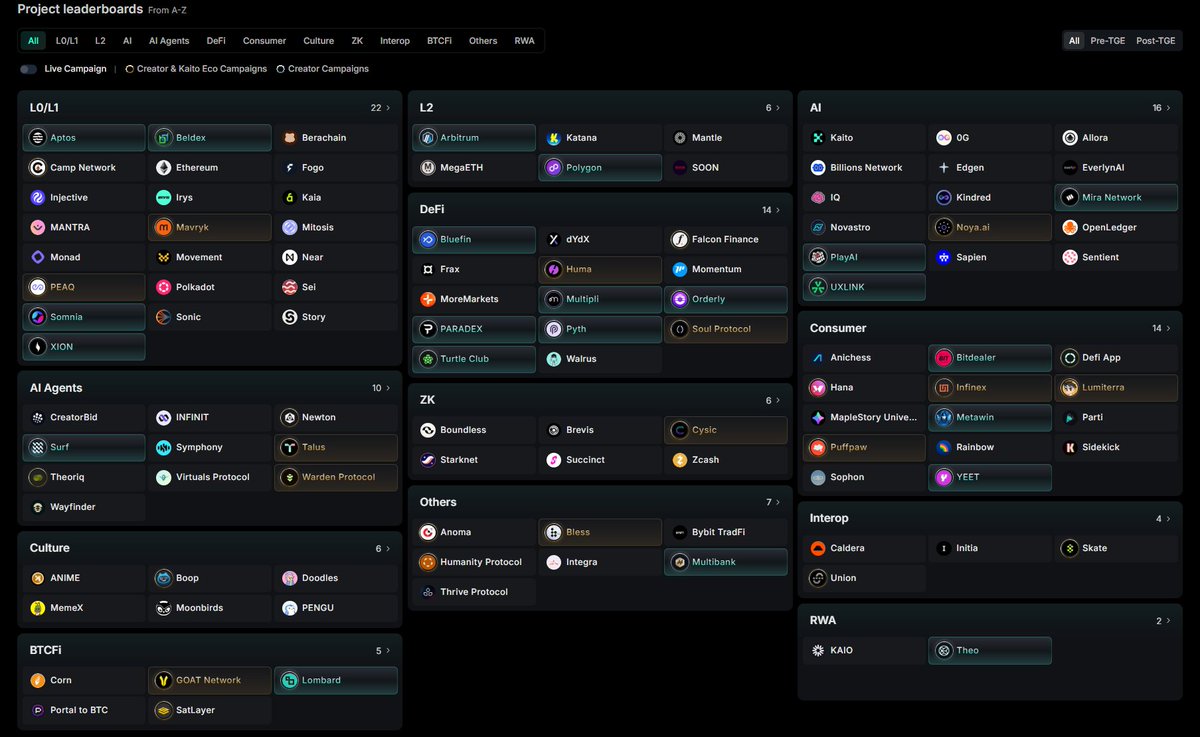Expand the ZK section chevron
1200x737 pixels.
pos(778,400)
